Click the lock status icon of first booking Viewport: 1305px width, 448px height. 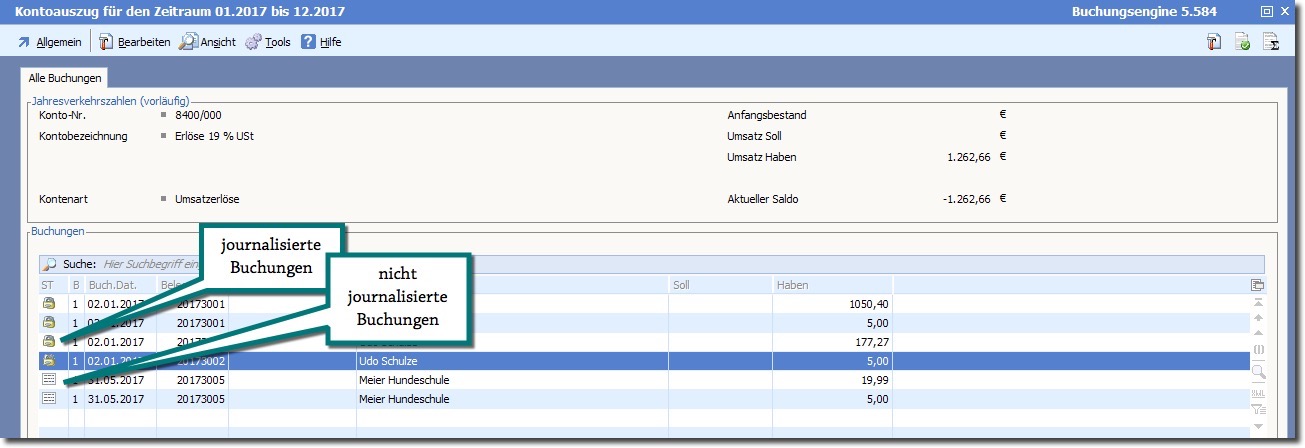click(x=48, y=304)
